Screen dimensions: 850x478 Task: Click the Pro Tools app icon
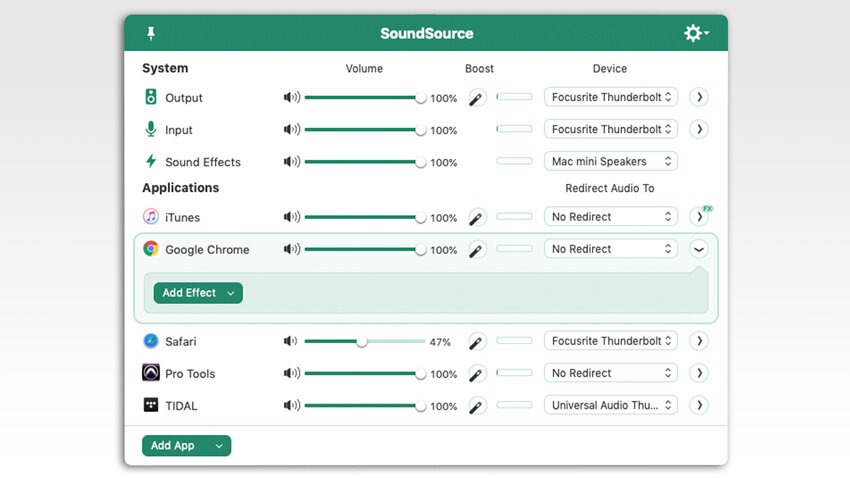[x=151, y=373]
